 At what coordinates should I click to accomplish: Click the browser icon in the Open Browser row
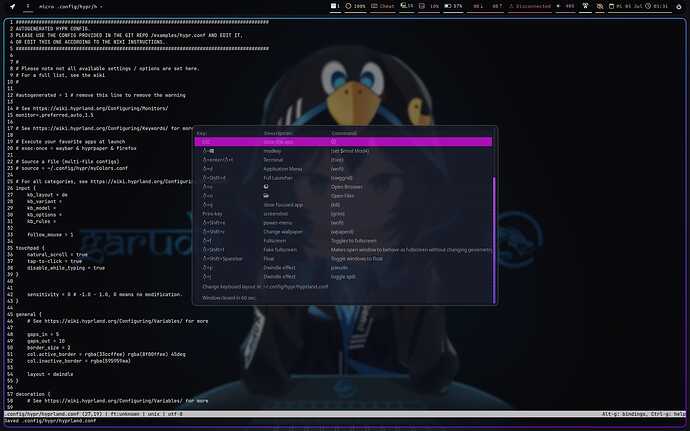(x=266, y=187)
